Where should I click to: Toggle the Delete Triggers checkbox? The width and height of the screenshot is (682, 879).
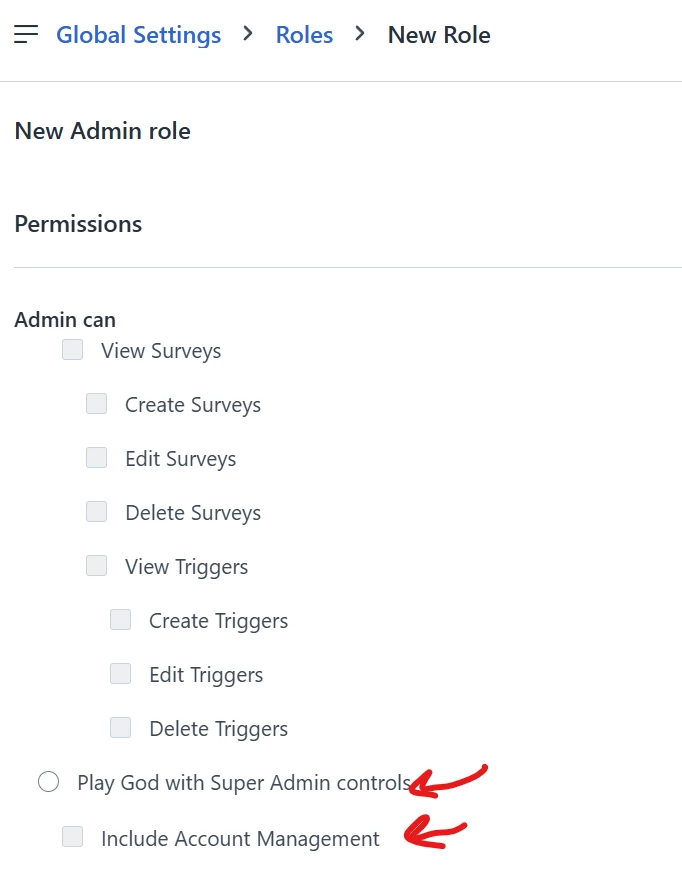[120, 728]
